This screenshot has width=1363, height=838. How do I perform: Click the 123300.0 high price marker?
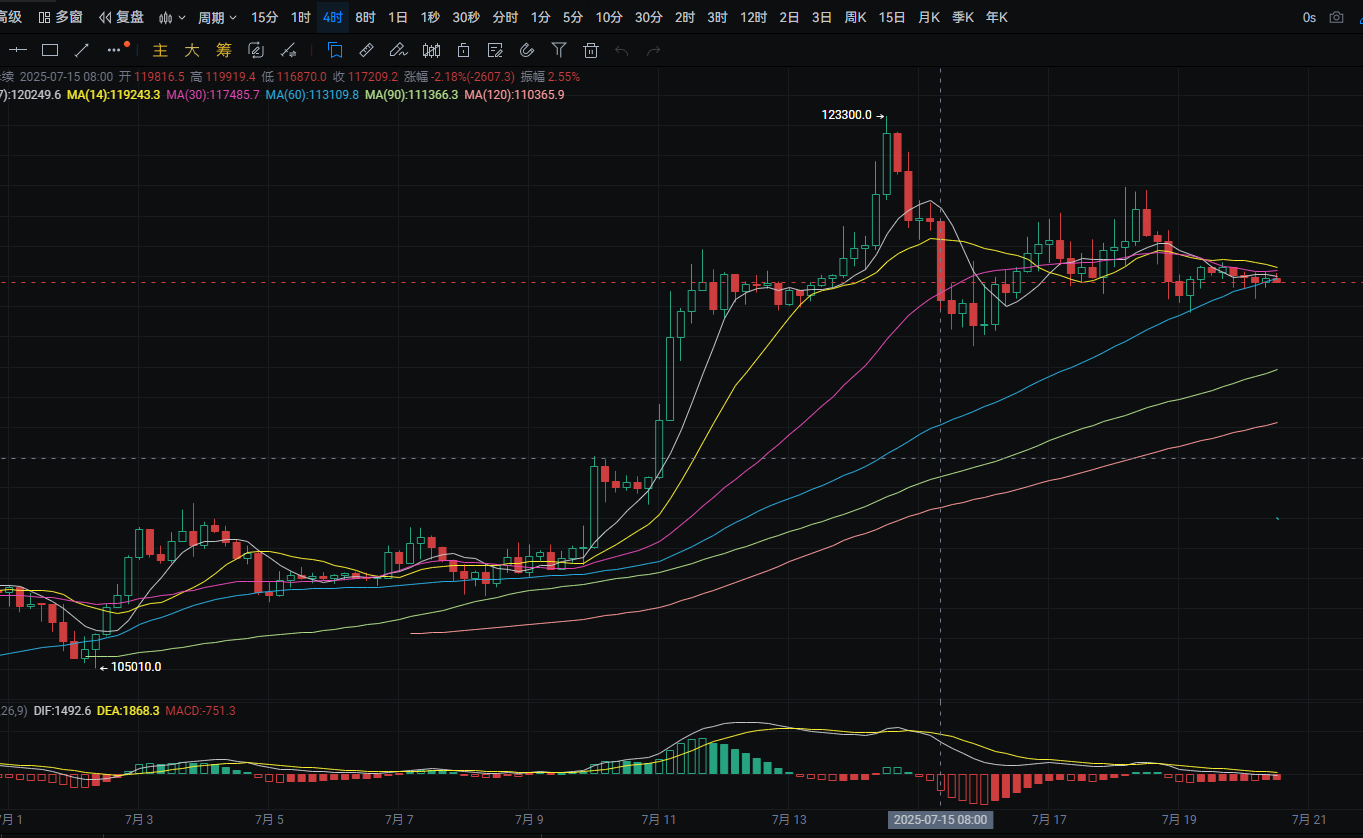coord(846,115)
